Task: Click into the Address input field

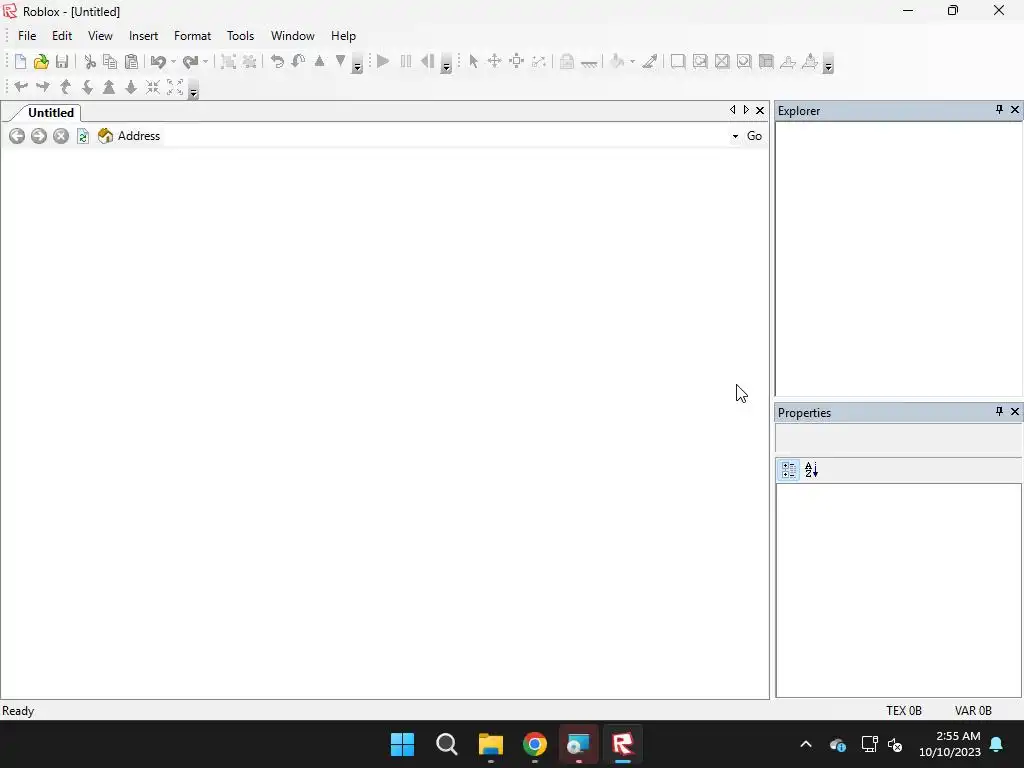Action: (x=444, y=136)
